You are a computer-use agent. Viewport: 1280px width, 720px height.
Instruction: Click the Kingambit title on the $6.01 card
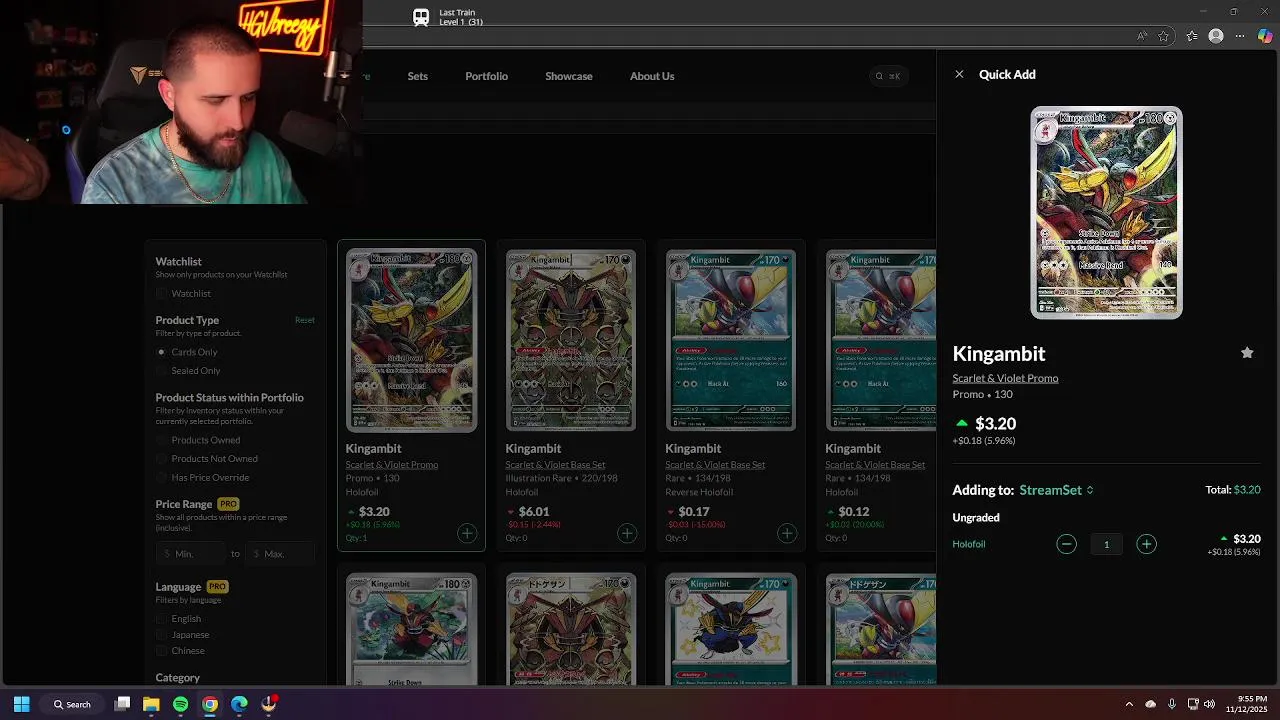click(533, 448)
